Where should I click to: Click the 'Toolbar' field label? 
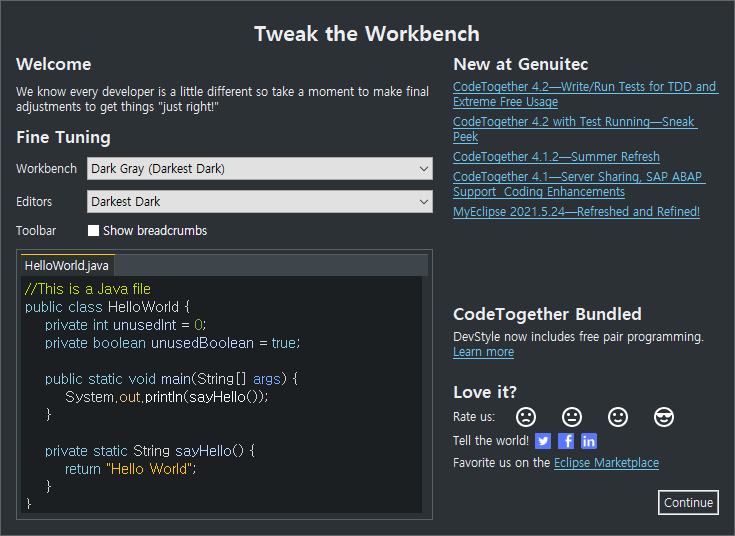pyautogui.click(x=36, y=231)
